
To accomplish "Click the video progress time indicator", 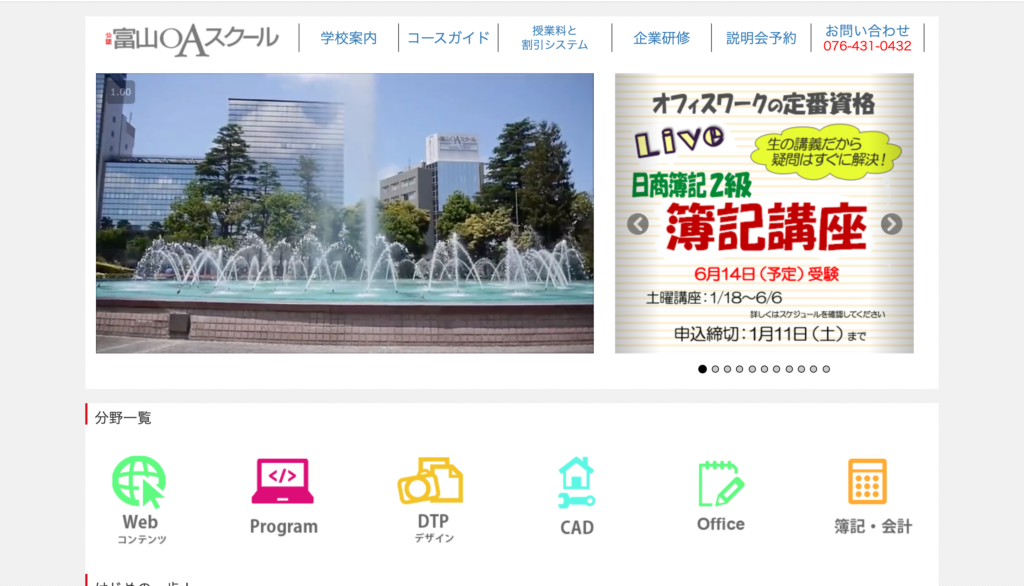I will pos(120,90).
